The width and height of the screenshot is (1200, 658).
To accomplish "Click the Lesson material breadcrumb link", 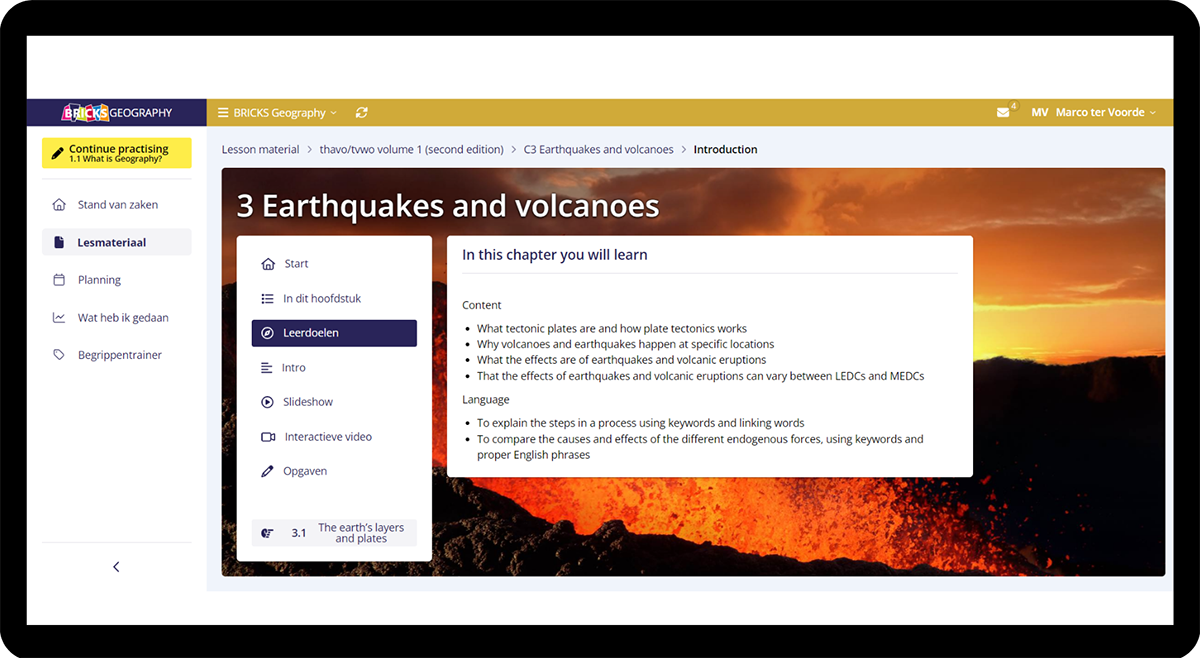I will 260,150.
